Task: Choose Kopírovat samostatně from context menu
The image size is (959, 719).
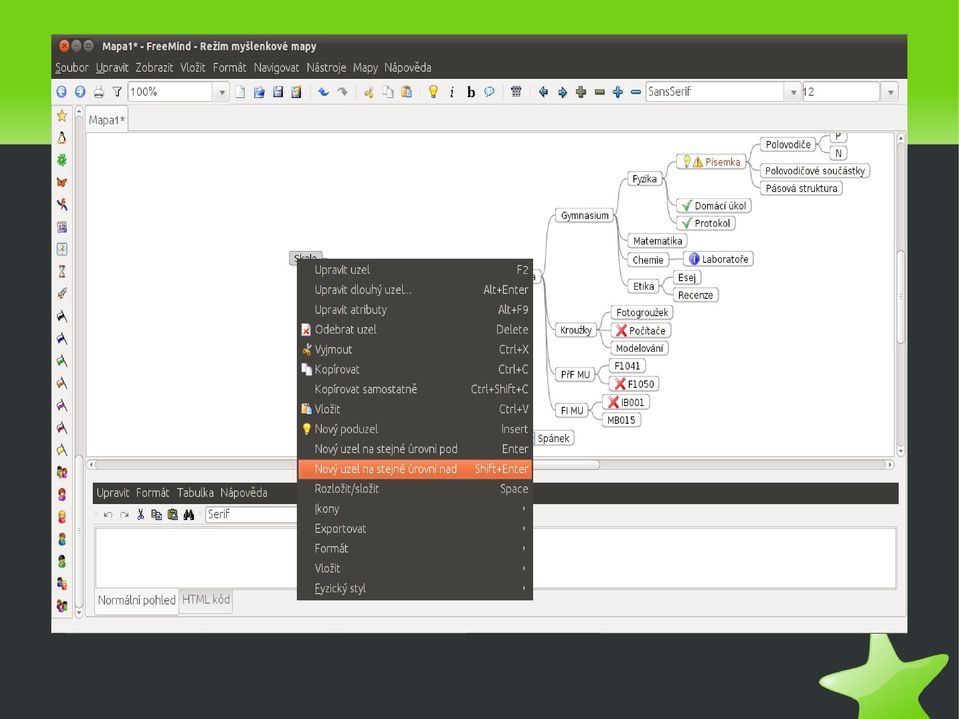Action: pyautogui.click(x=415, y=389)
